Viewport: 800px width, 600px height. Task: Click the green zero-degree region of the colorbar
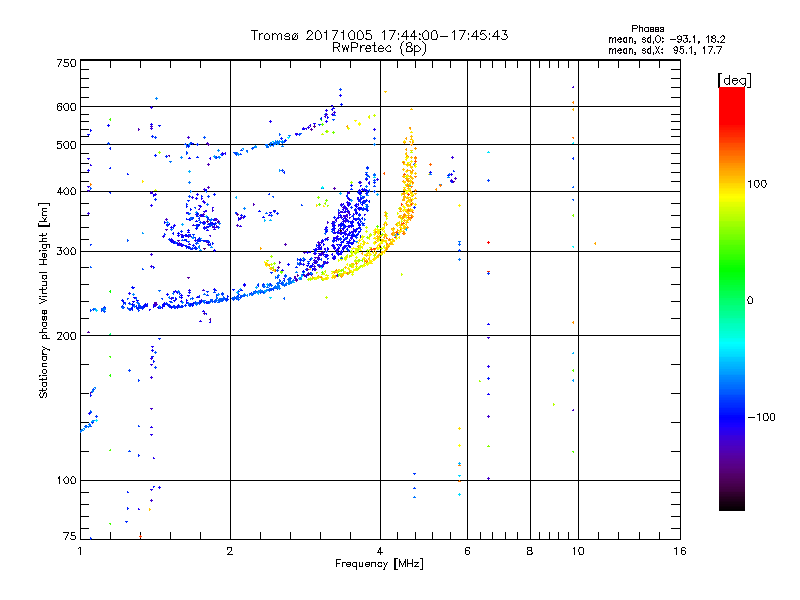[x=732, y=300]
